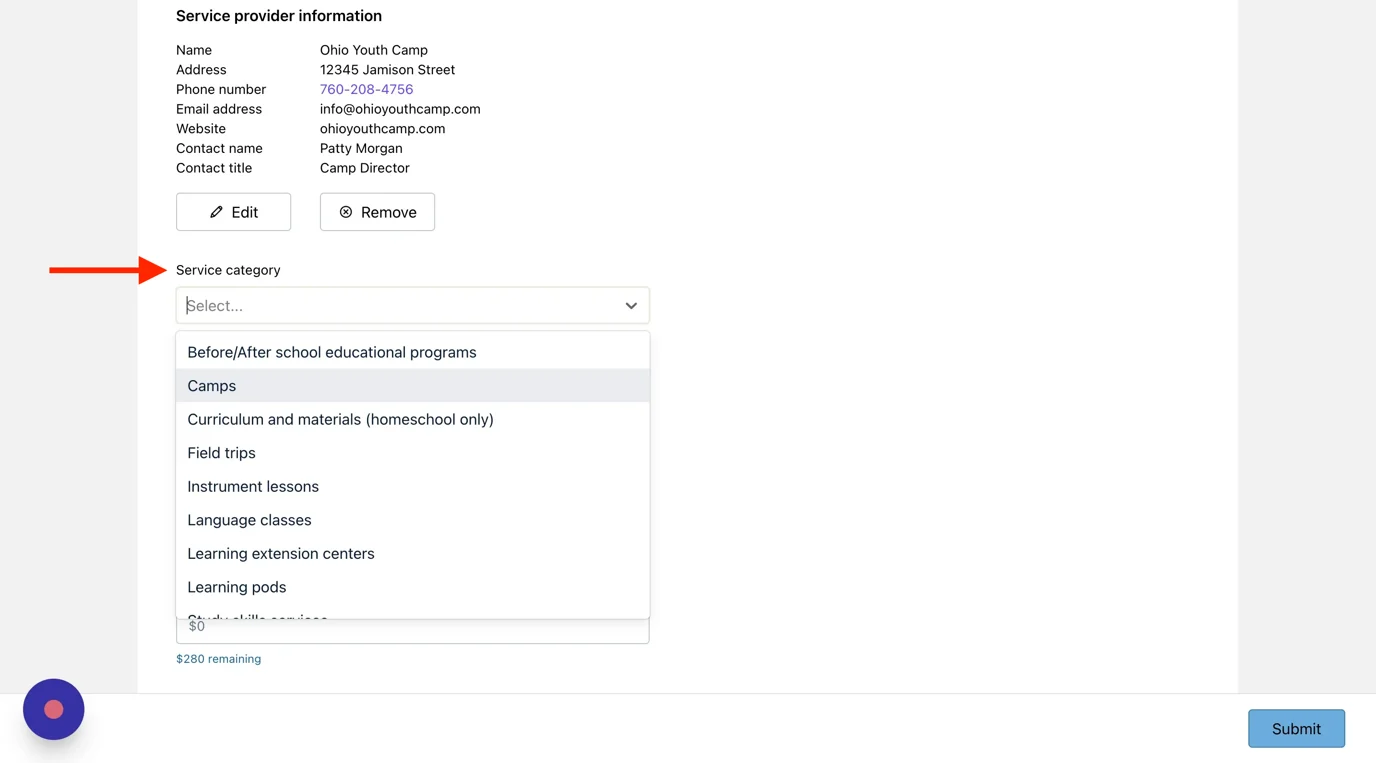
Task: Click the $280 remaining text
Action: pyautogui.click(x=218, y=659)
